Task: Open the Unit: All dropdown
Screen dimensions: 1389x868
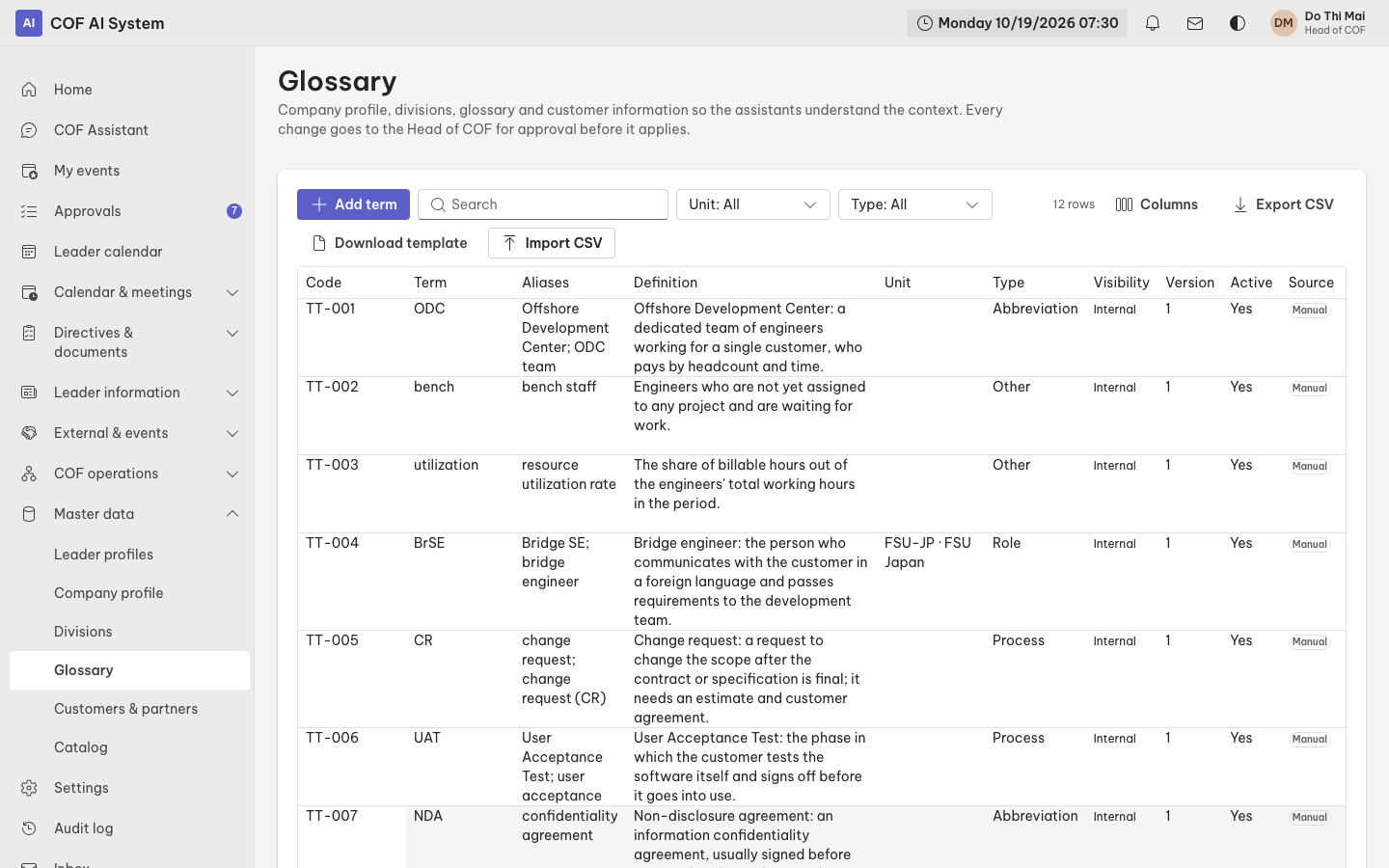Action: click(x=753, y=204)
